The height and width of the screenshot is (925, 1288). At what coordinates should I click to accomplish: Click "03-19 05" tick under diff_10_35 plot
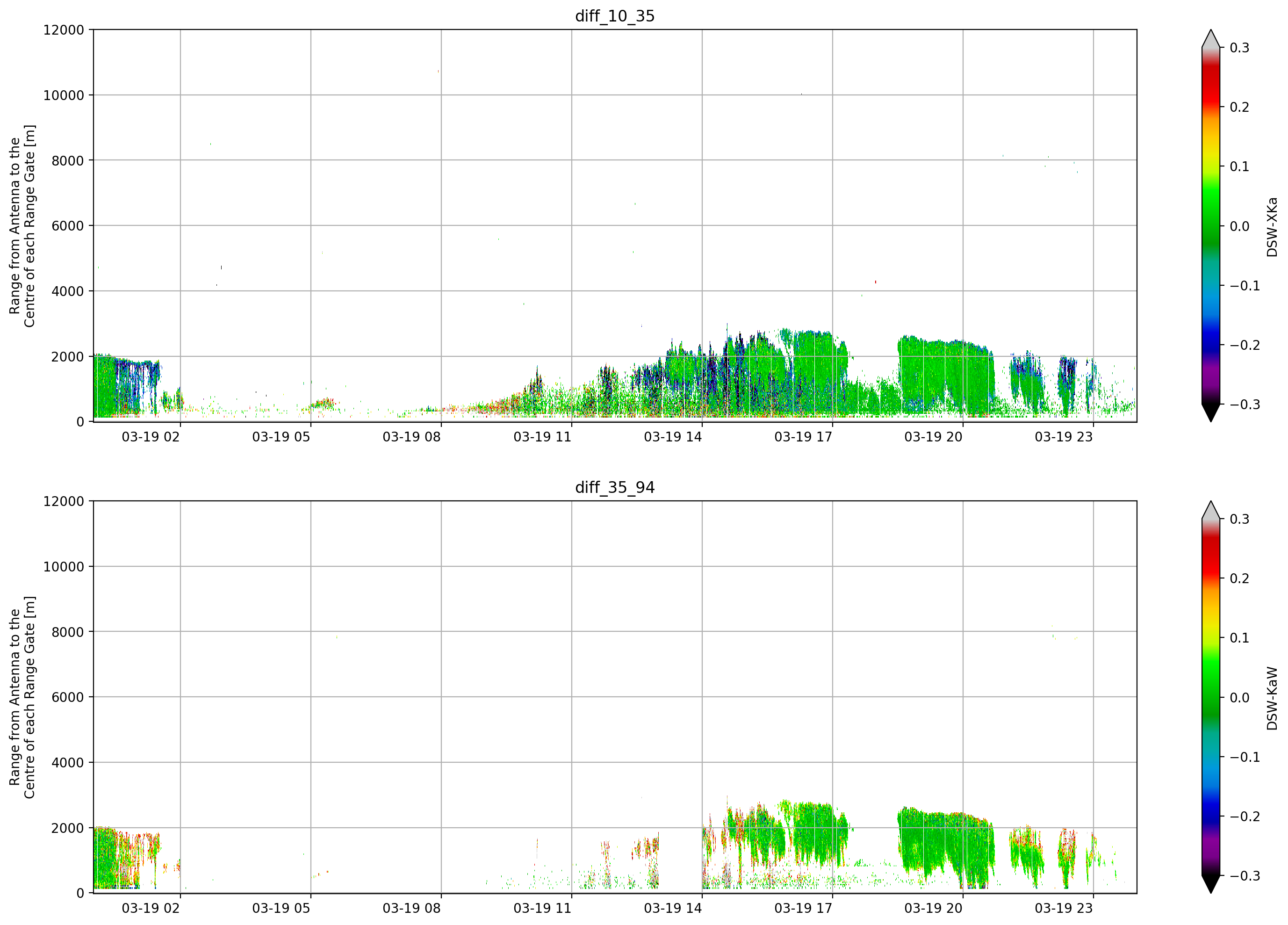click(x=281, y=437)
